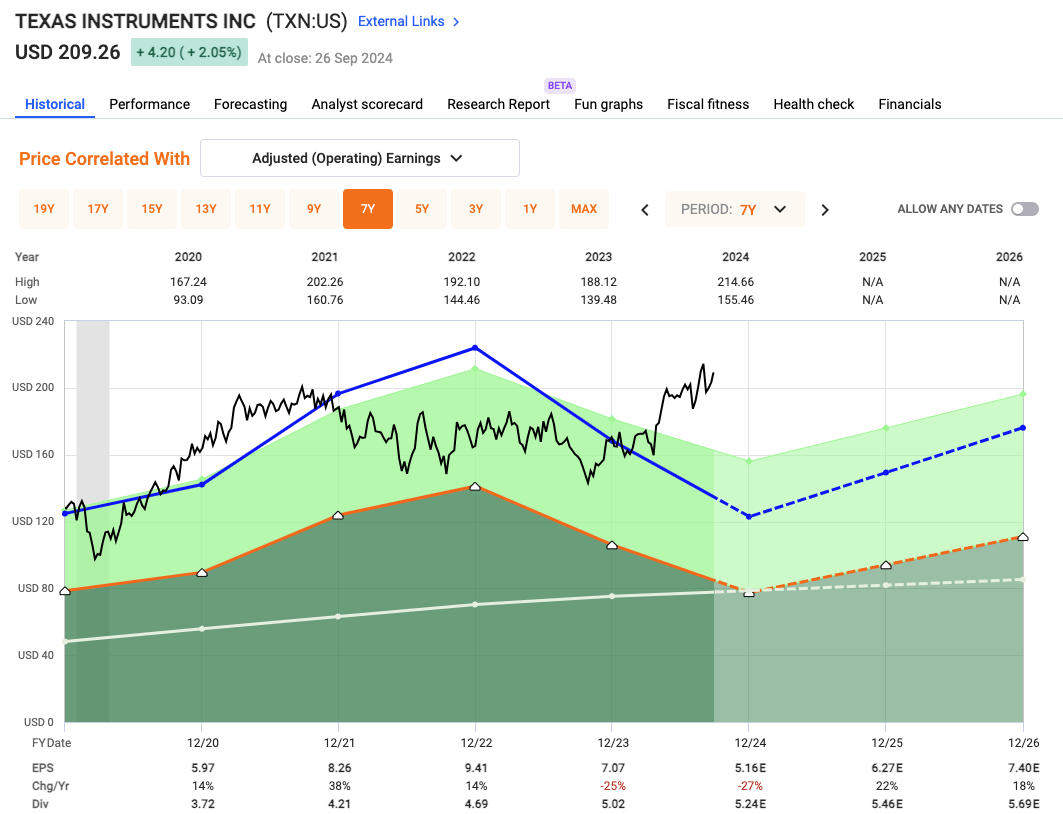Click the External Links chevron arrow
The image size is (1063, 814).
coord(456,21)
